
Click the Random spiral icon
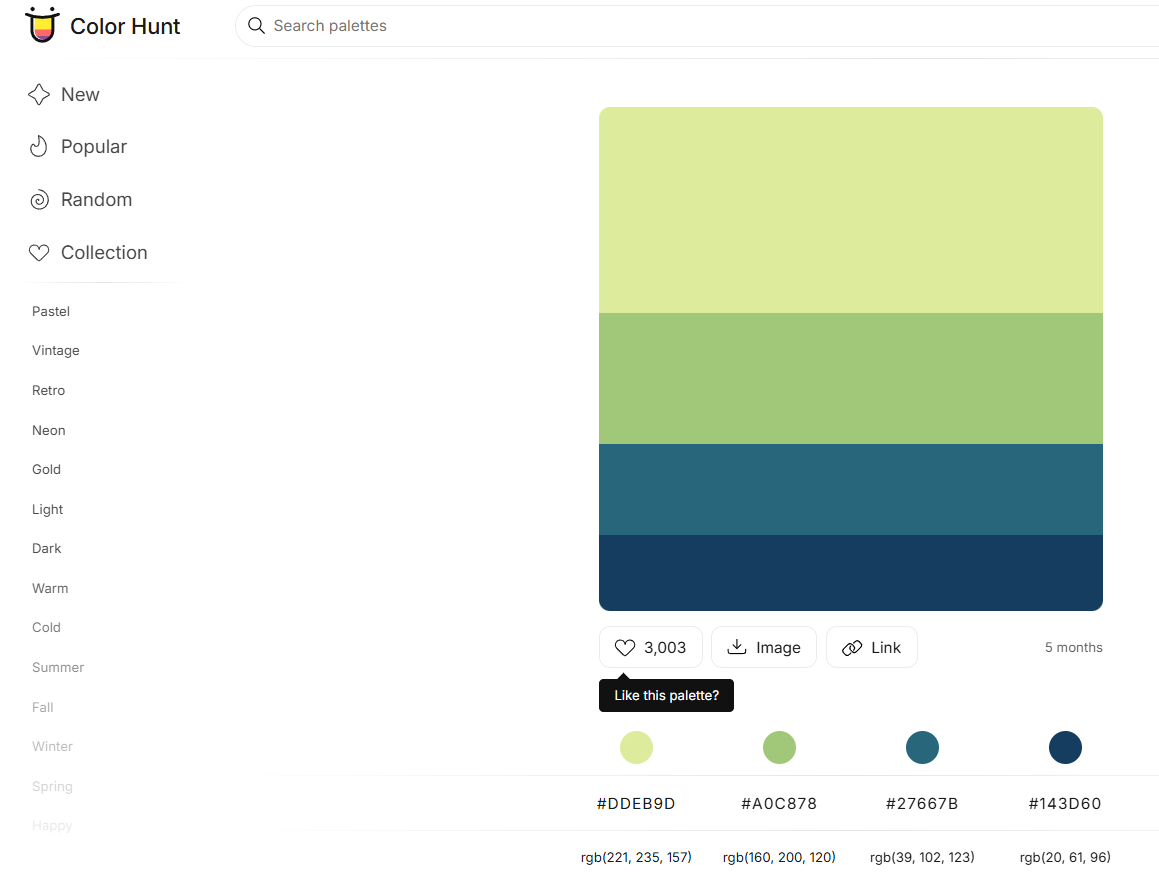coord(39,200)
